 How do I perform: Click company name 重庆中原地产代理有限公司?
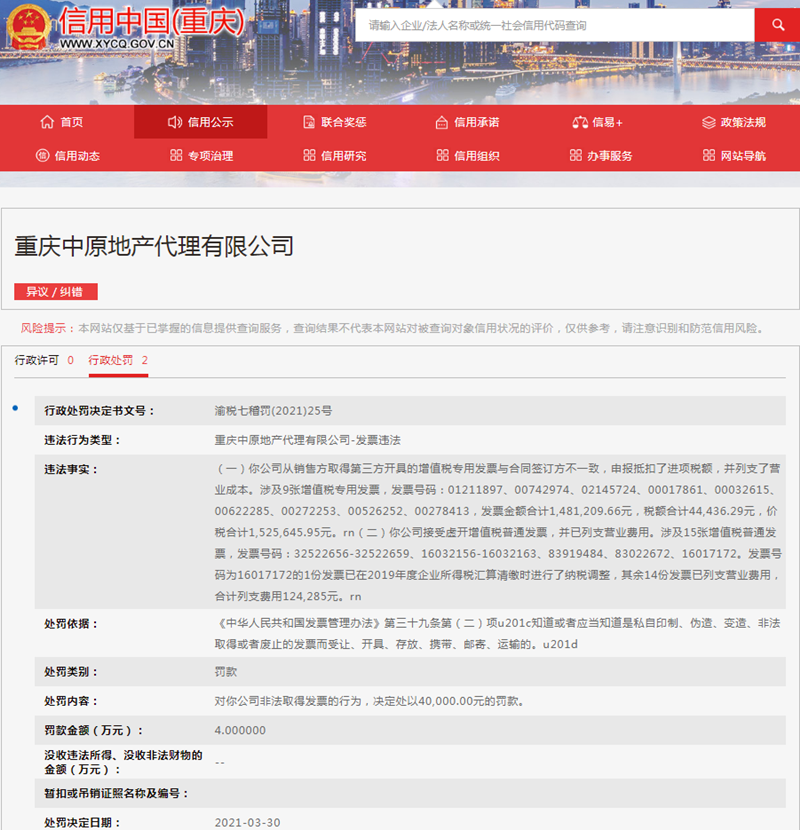click(154, 246)
